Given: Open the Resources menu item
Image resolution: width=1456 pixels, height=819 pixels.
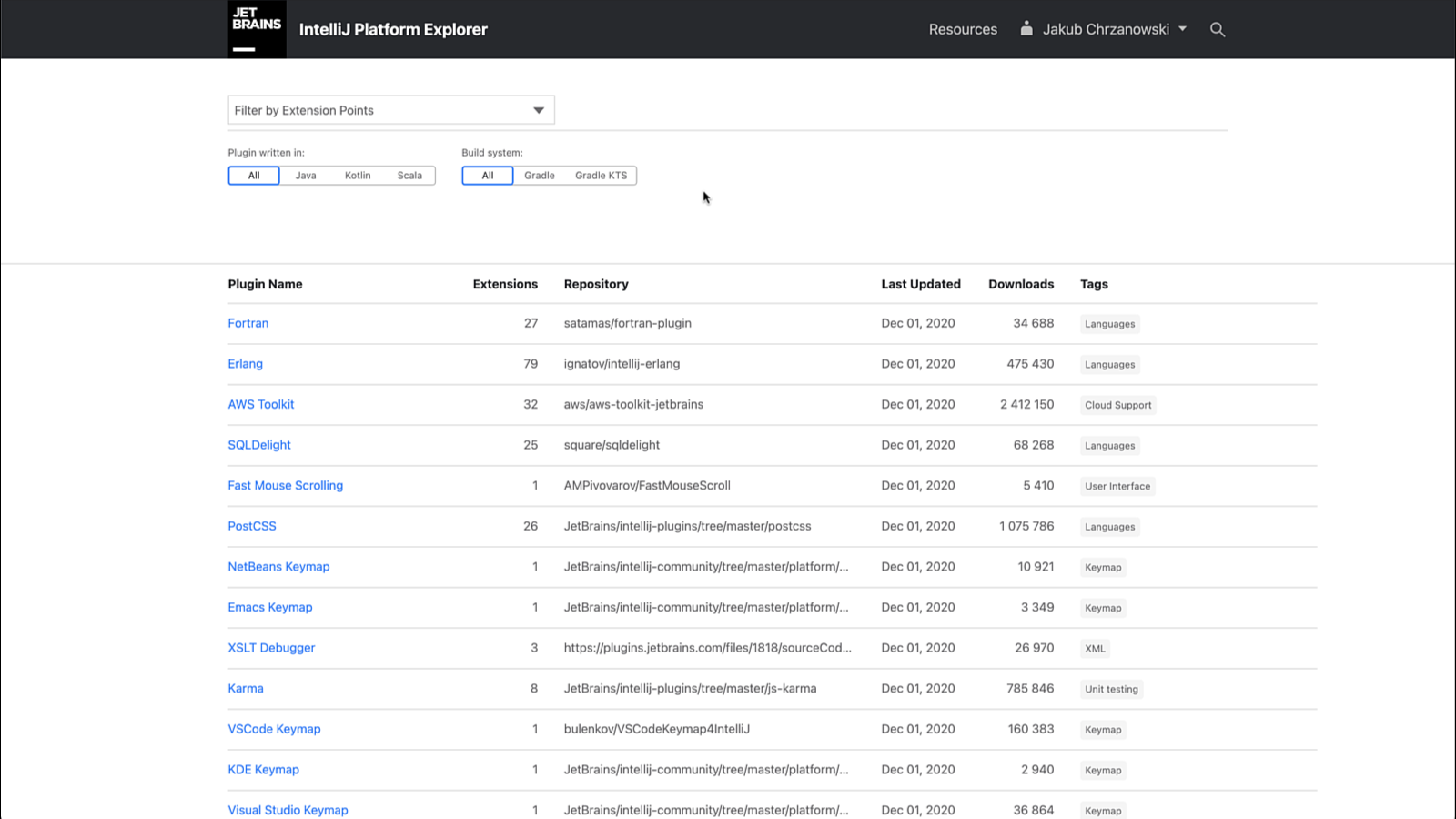Looking at the screenshot, I should point(963,29).
